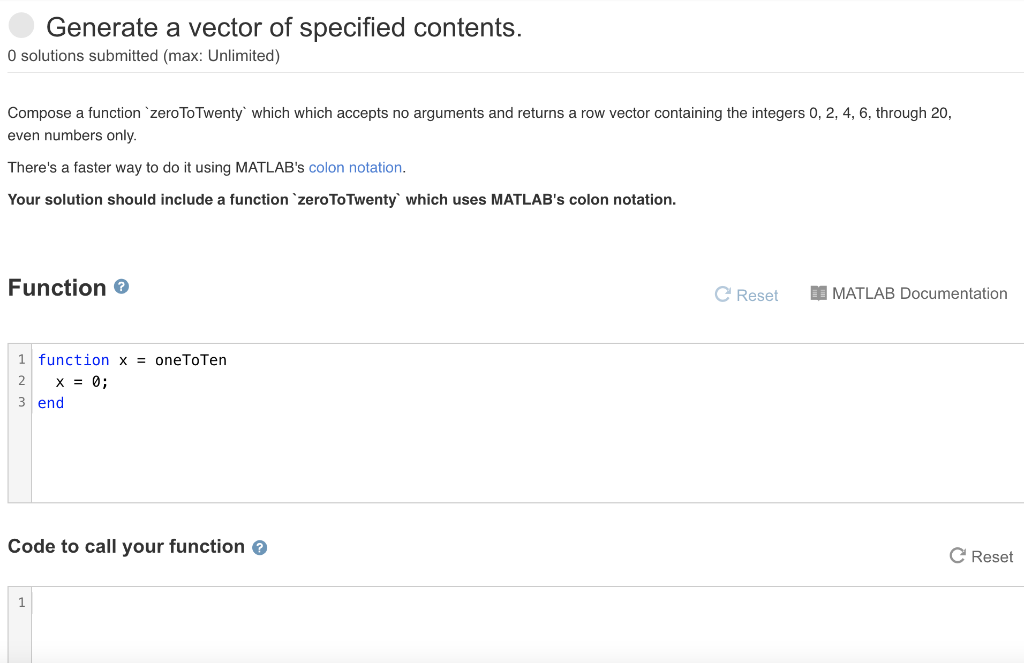Click line number 3 in Function editor gutter

(22, 402)
